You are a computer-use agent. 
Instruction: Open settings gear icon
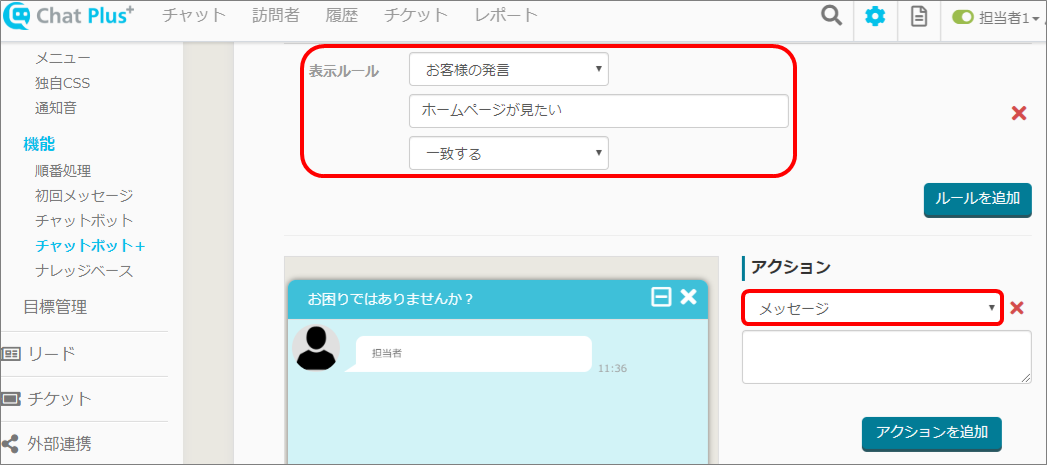click(x=875, y=16)
